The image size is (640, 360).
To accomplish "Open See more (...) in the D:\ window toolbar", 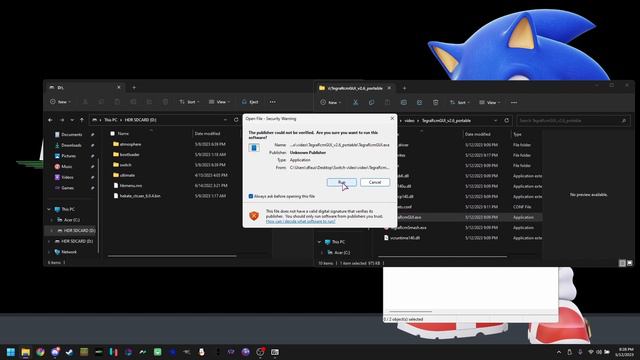I will coord(273,102).
